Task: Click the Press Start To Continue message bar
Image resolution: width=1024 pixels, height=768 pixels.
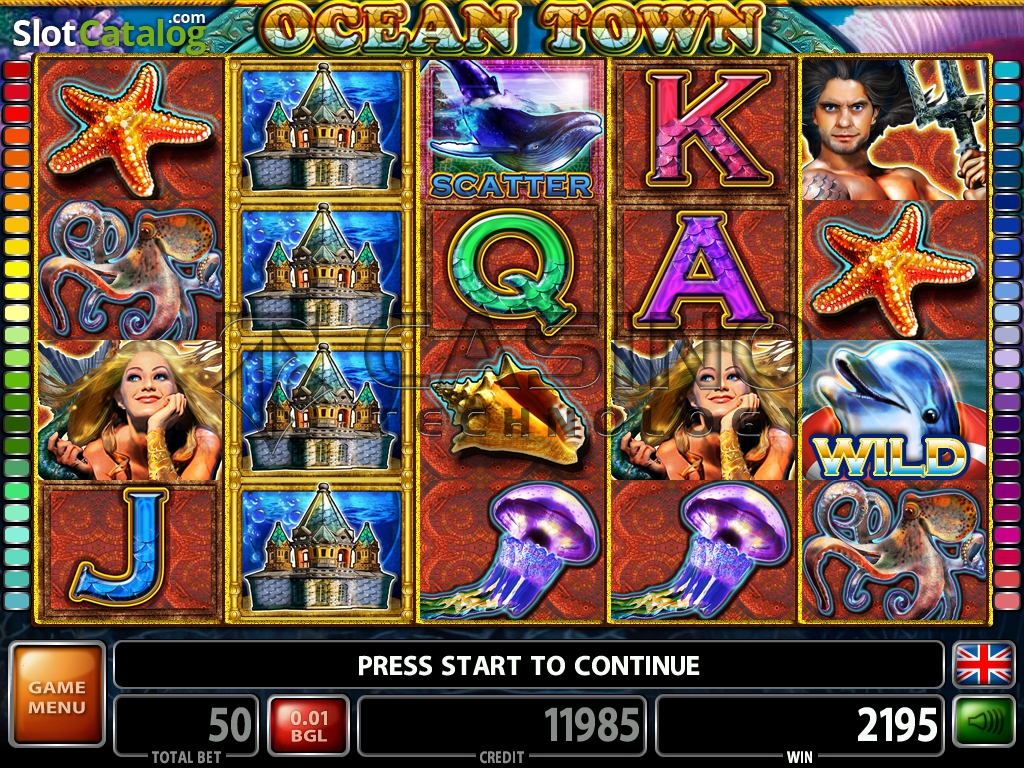Action: 528,665
